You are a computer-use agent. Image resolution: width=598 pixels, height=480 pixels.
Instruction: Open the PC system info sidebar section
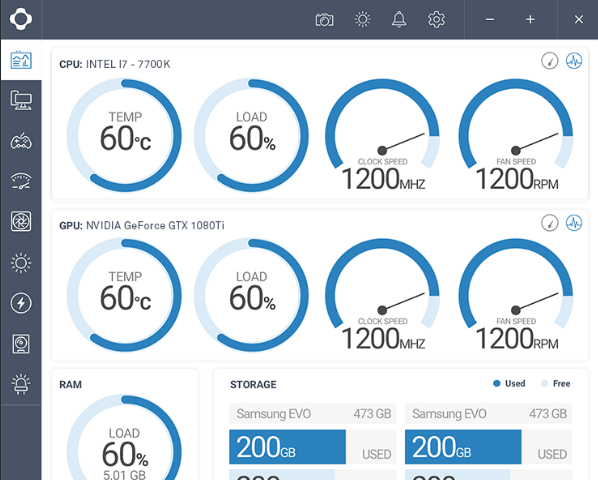[21, 101]
